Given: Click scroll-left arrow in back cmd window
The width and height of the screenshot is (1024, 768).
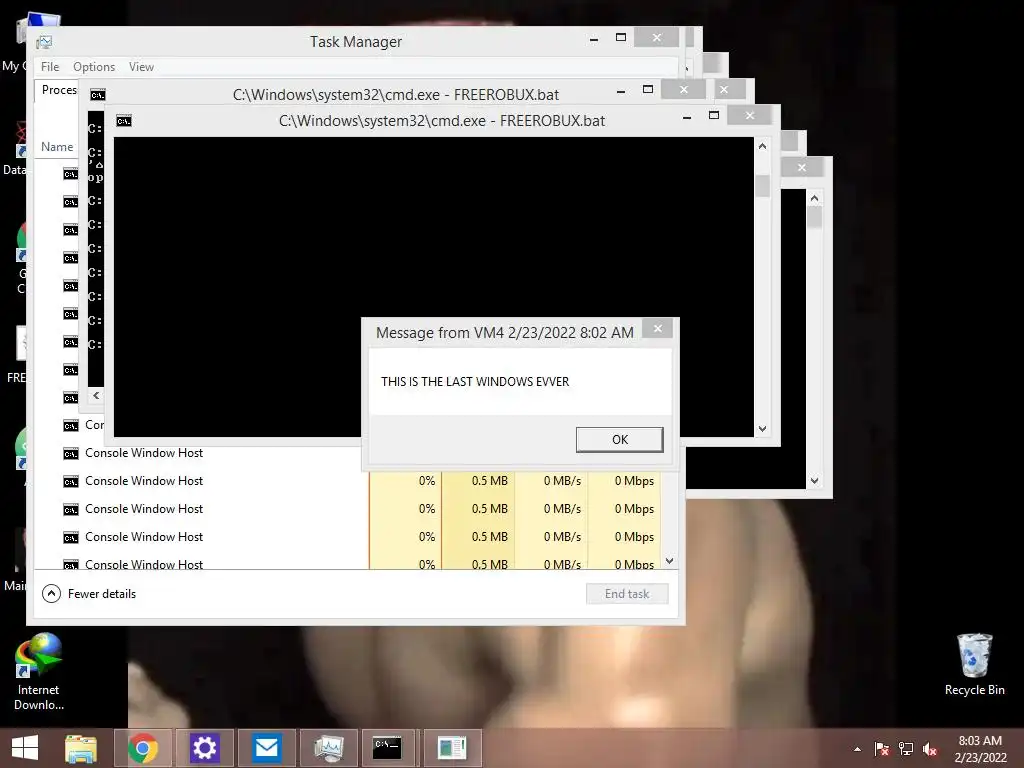Looking at the screenshot, I should (x=96, y=395).
